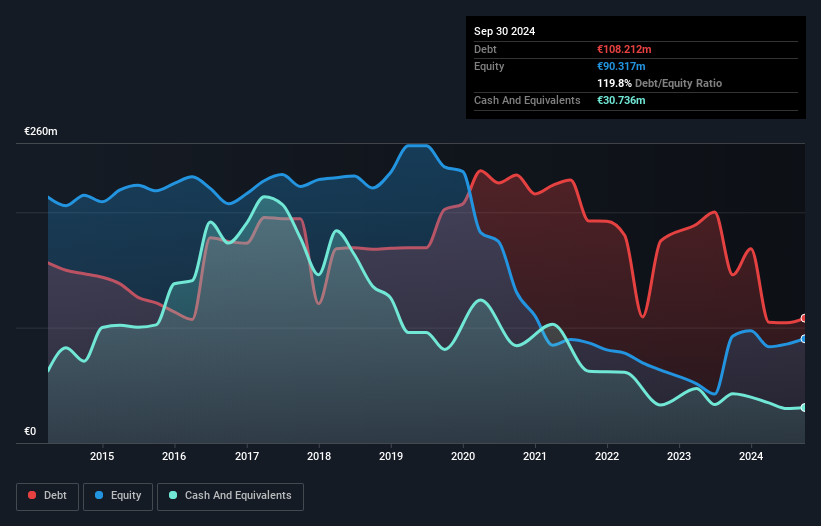The width and height of the screenshot is (821, 526).
Task: Click the €90.317m equity value
Action: (621, 66)
